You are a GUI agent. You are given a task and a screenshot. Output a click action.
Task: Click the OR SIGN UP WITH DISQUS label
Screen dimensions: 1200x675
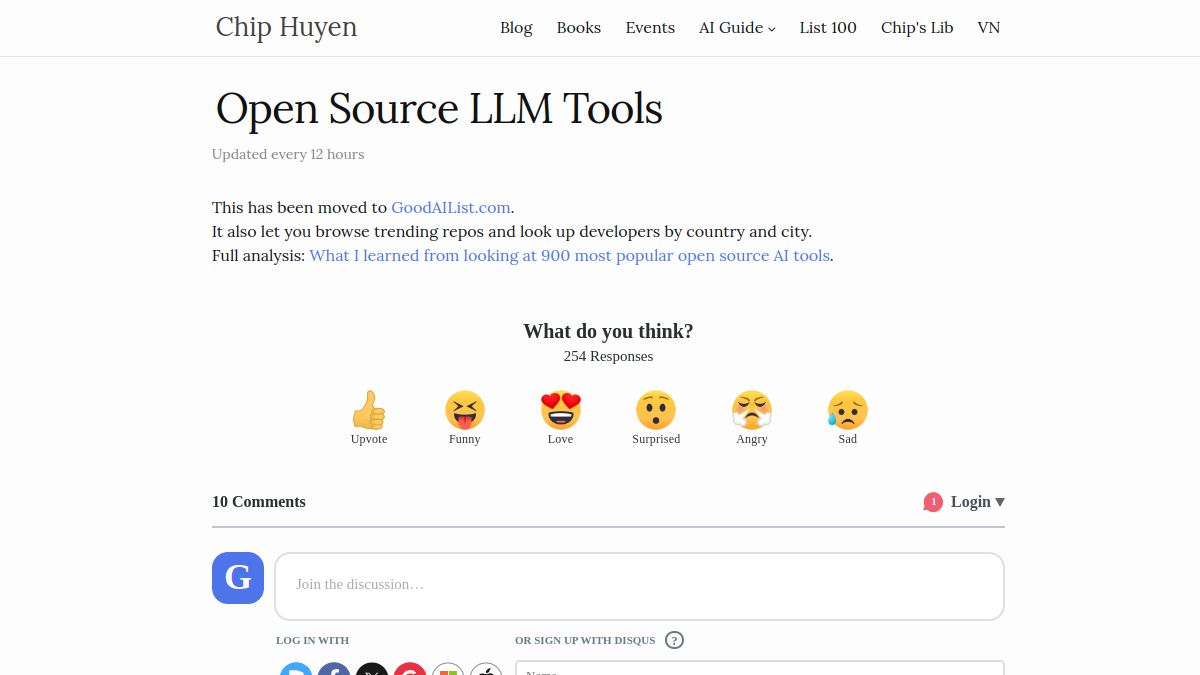coord(585,640)
